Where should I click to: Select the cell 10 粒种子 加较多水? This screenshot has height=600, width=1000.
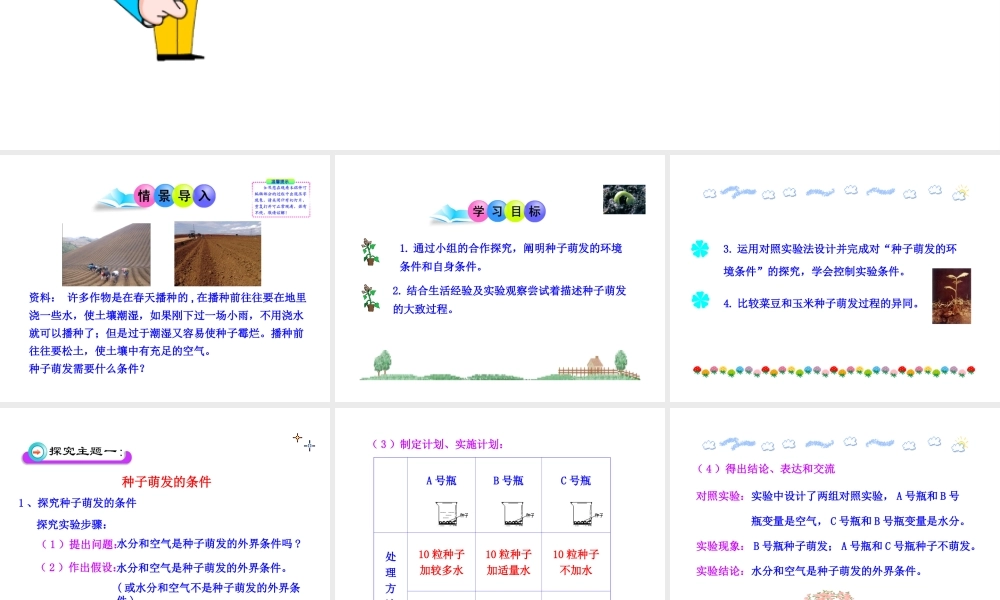tap(441, 562)
